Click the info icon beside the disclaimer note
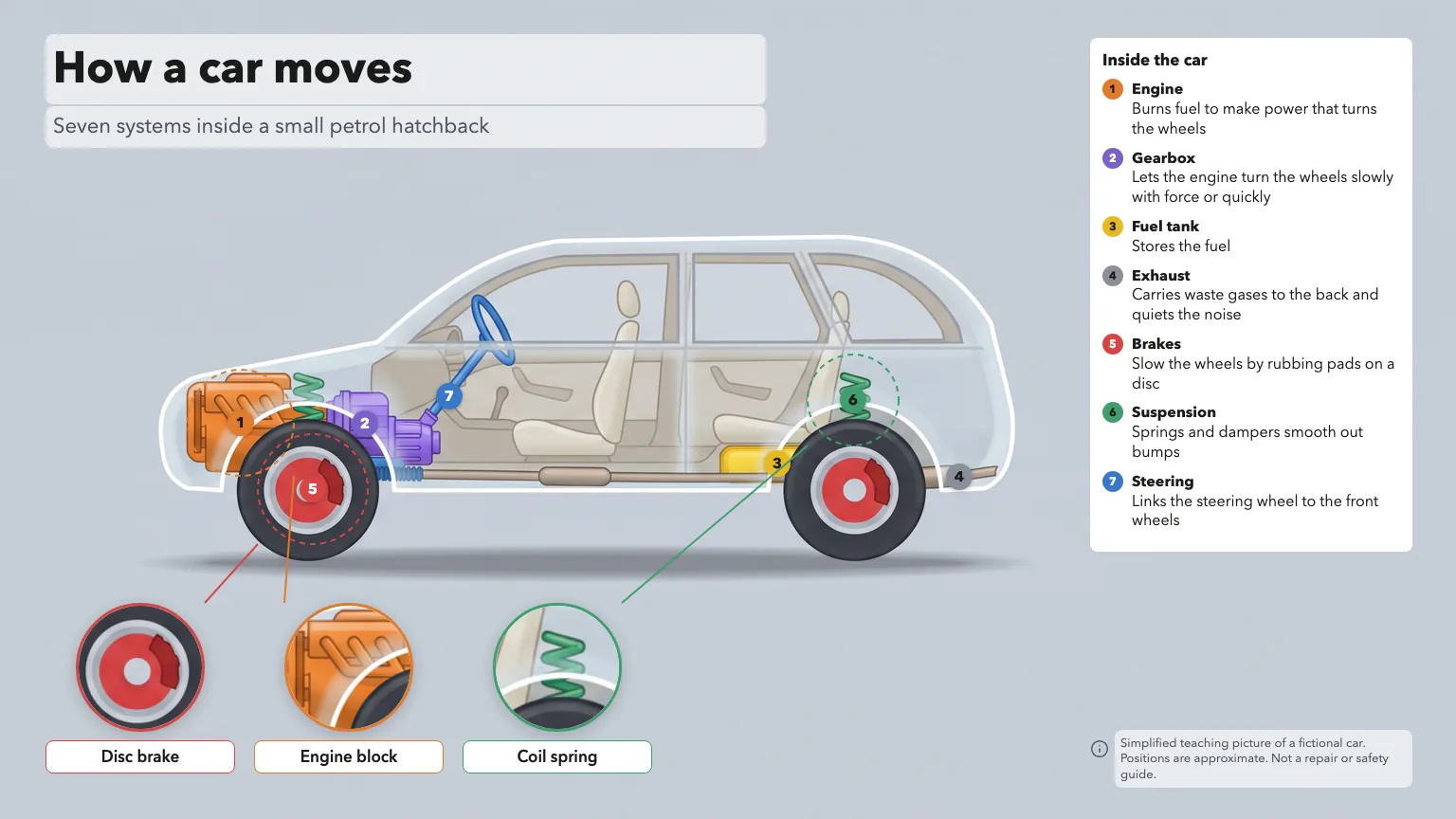The height and width of the screenshot is (819, 1456). [1100, 749]
